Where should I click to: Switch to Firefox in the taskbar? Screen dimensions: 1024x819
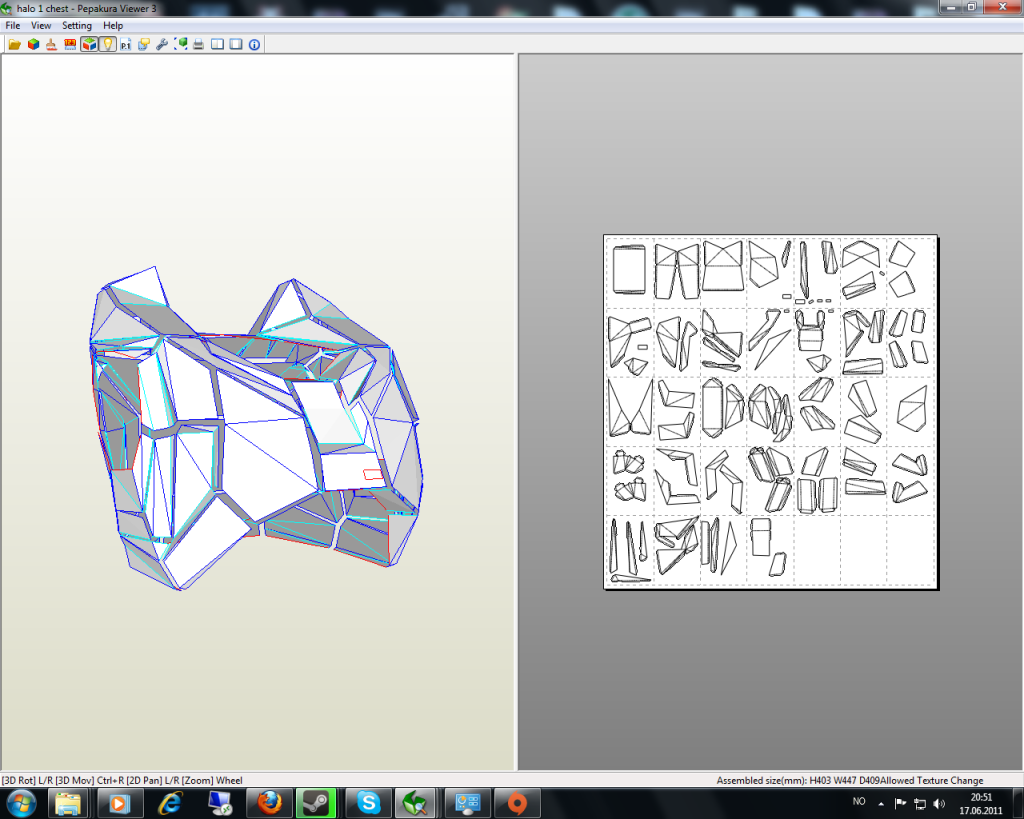coord(269,803)
